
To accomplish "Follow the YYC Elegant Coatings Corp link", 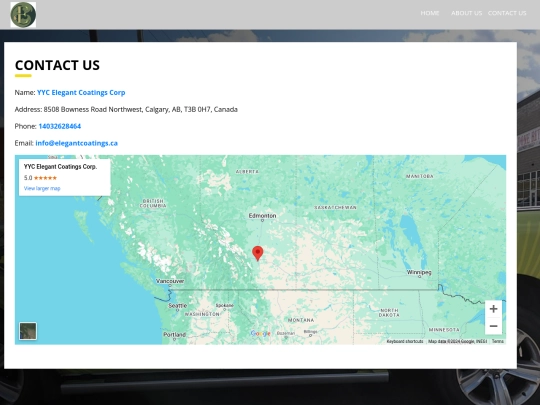I will click(x=81, y=92).
